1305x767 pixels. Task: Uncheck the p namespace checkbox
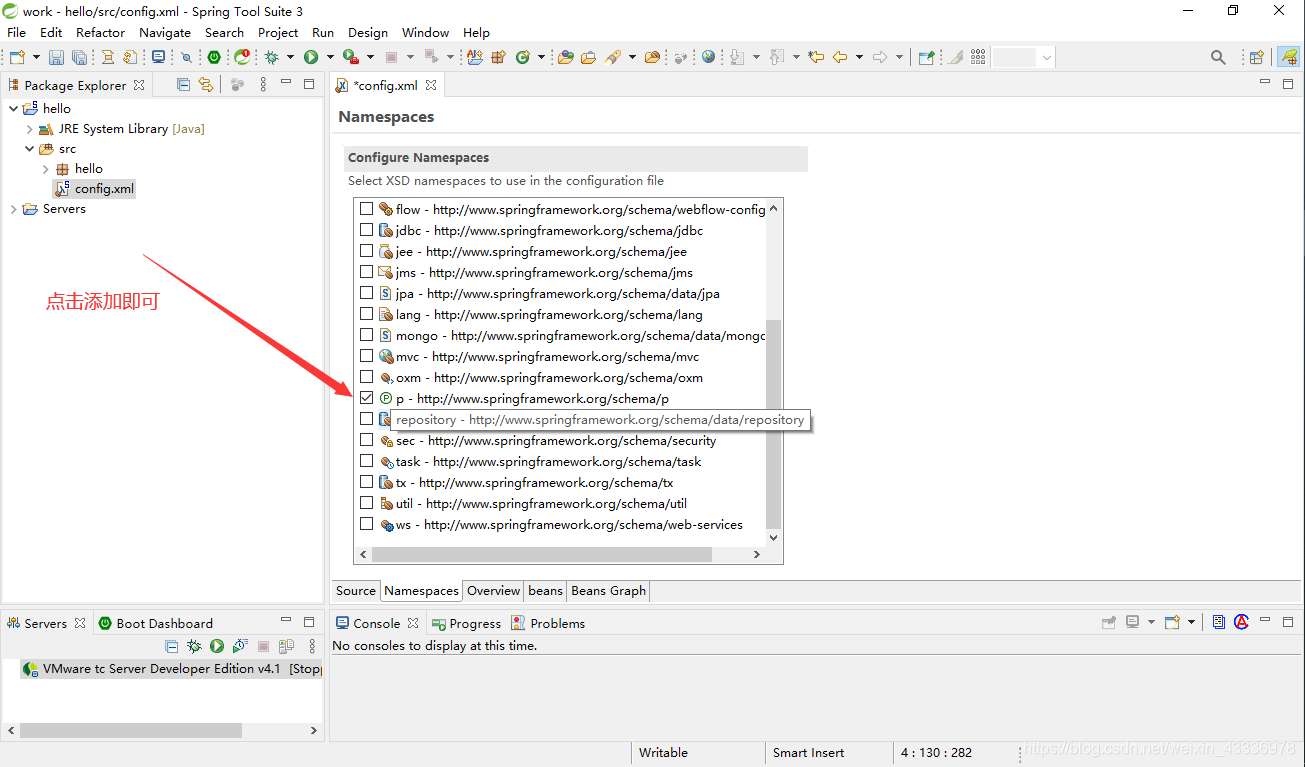366,398
